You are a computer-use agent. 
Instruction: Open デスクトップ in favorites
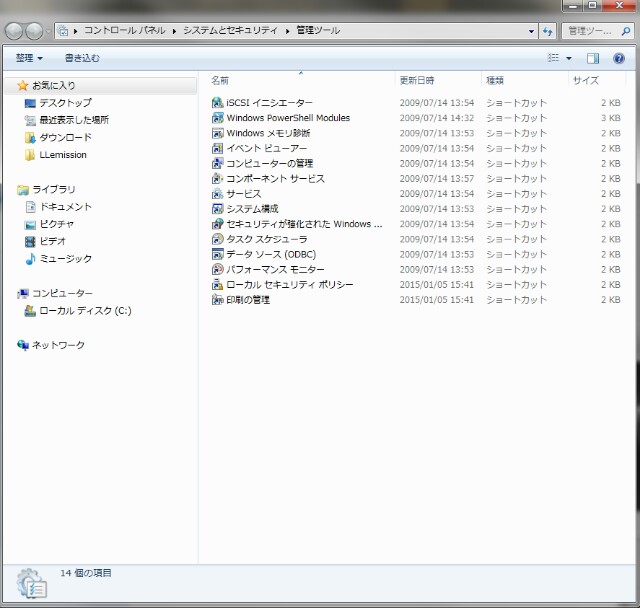[65, 103]
